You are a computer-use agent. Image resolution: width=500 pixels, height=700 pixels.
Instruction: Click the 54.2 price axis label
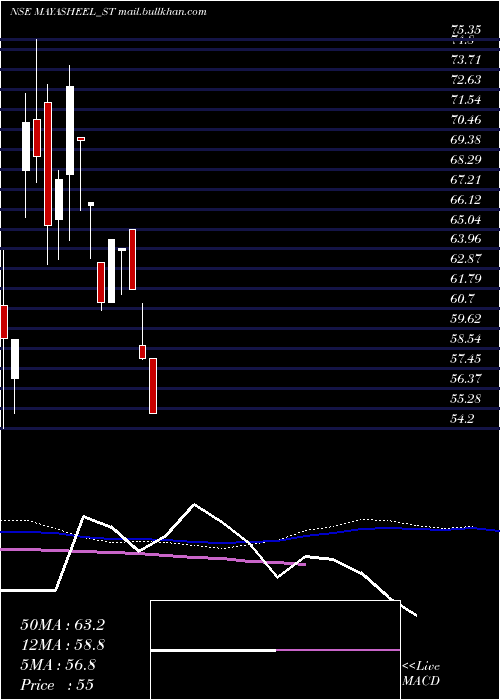tap(463, 419)
